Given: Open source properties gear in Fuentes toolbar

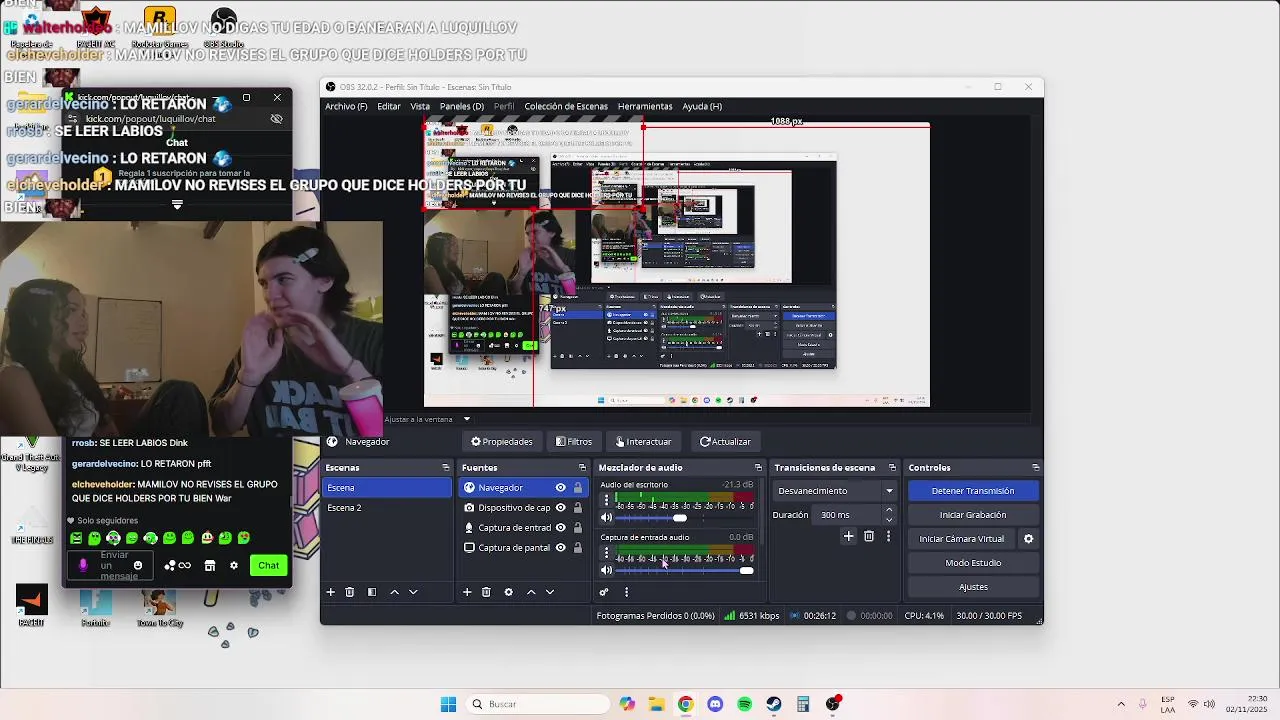Looking at the screenshot, I should 508,592.
